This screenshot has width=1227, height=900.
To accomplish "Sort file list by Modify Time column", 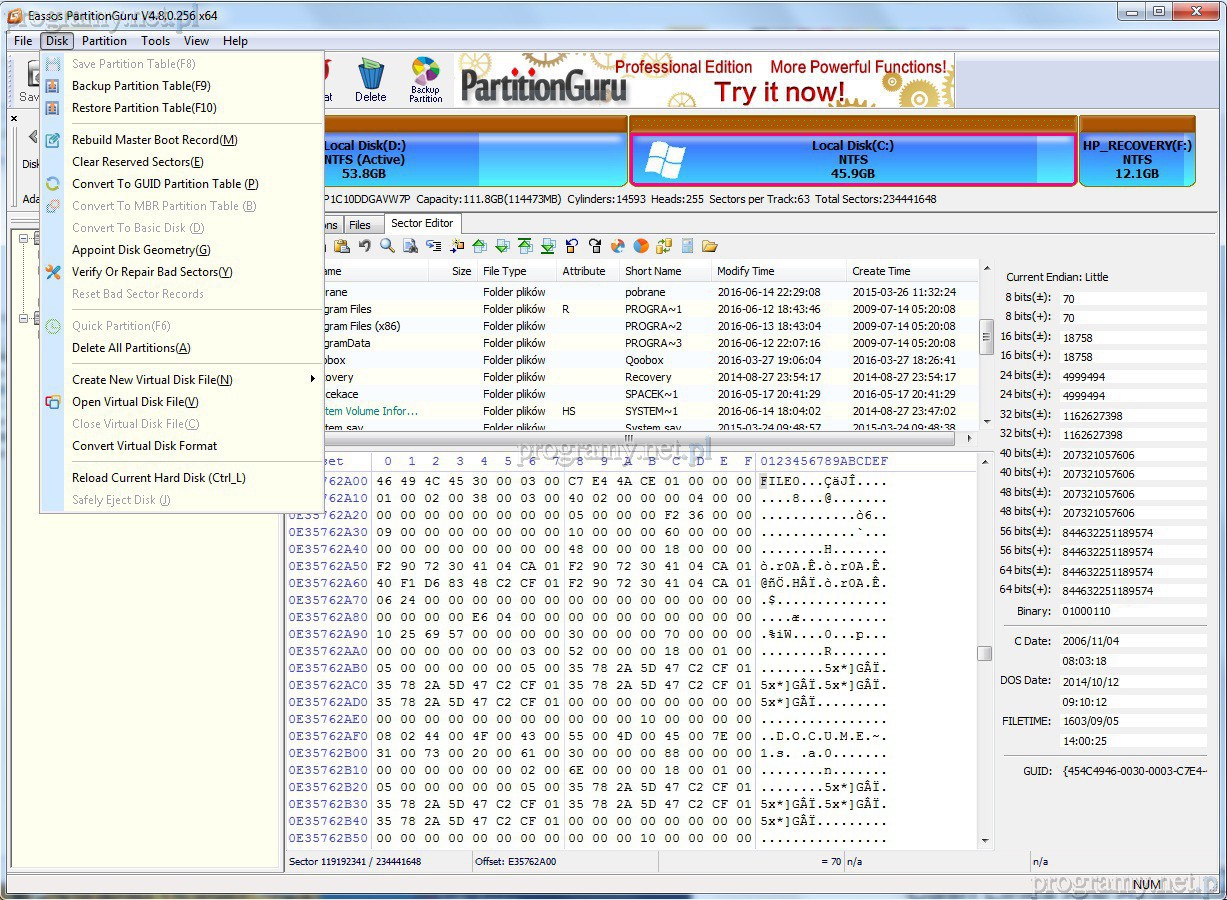I will click(745, 271).
